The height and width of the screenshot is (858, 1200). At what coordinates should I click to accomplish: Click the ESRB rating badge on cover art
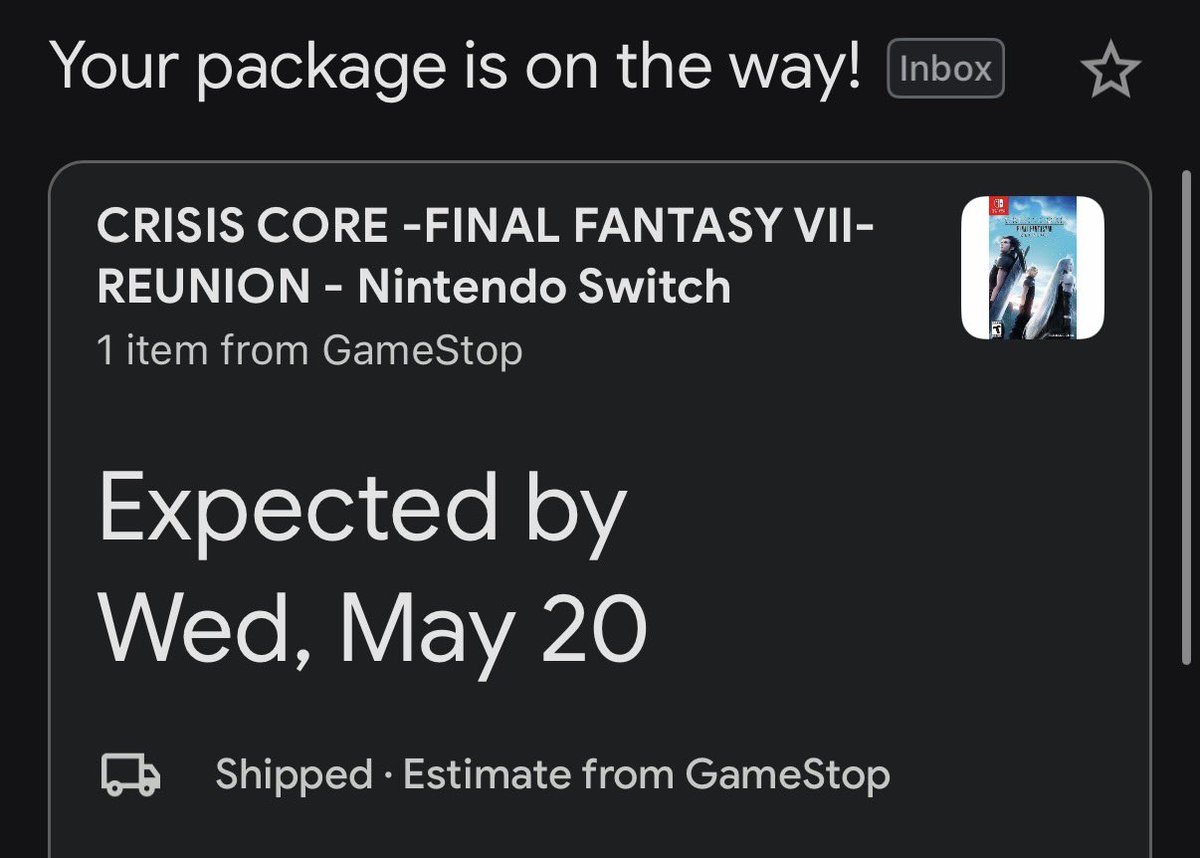[x=996, y=329]
